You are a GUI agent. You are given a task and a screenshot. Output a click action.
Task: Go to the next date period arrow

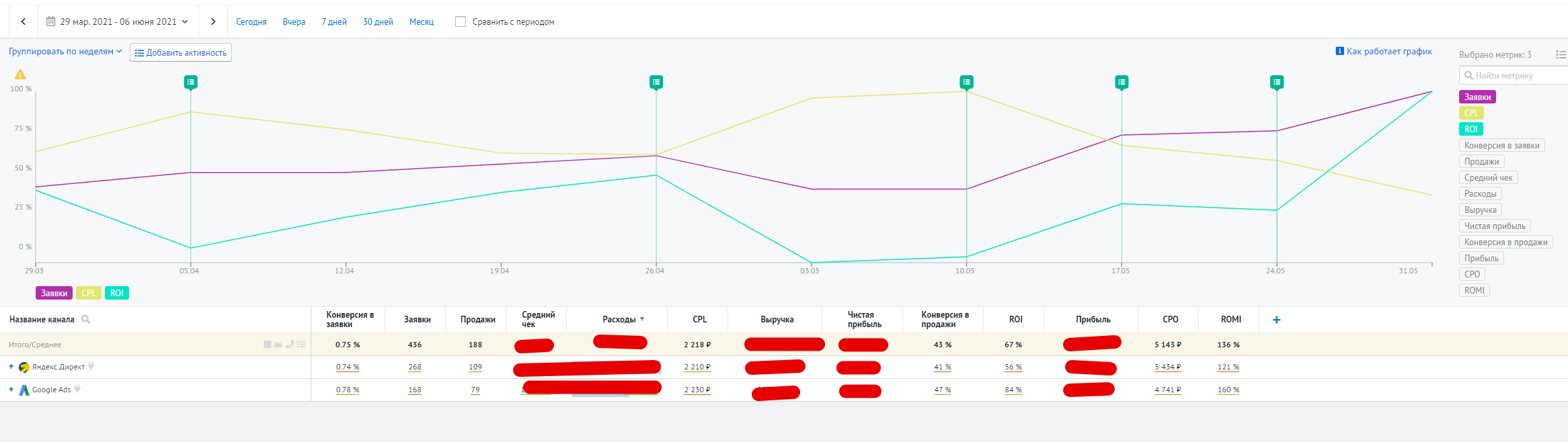click(213, 21)
